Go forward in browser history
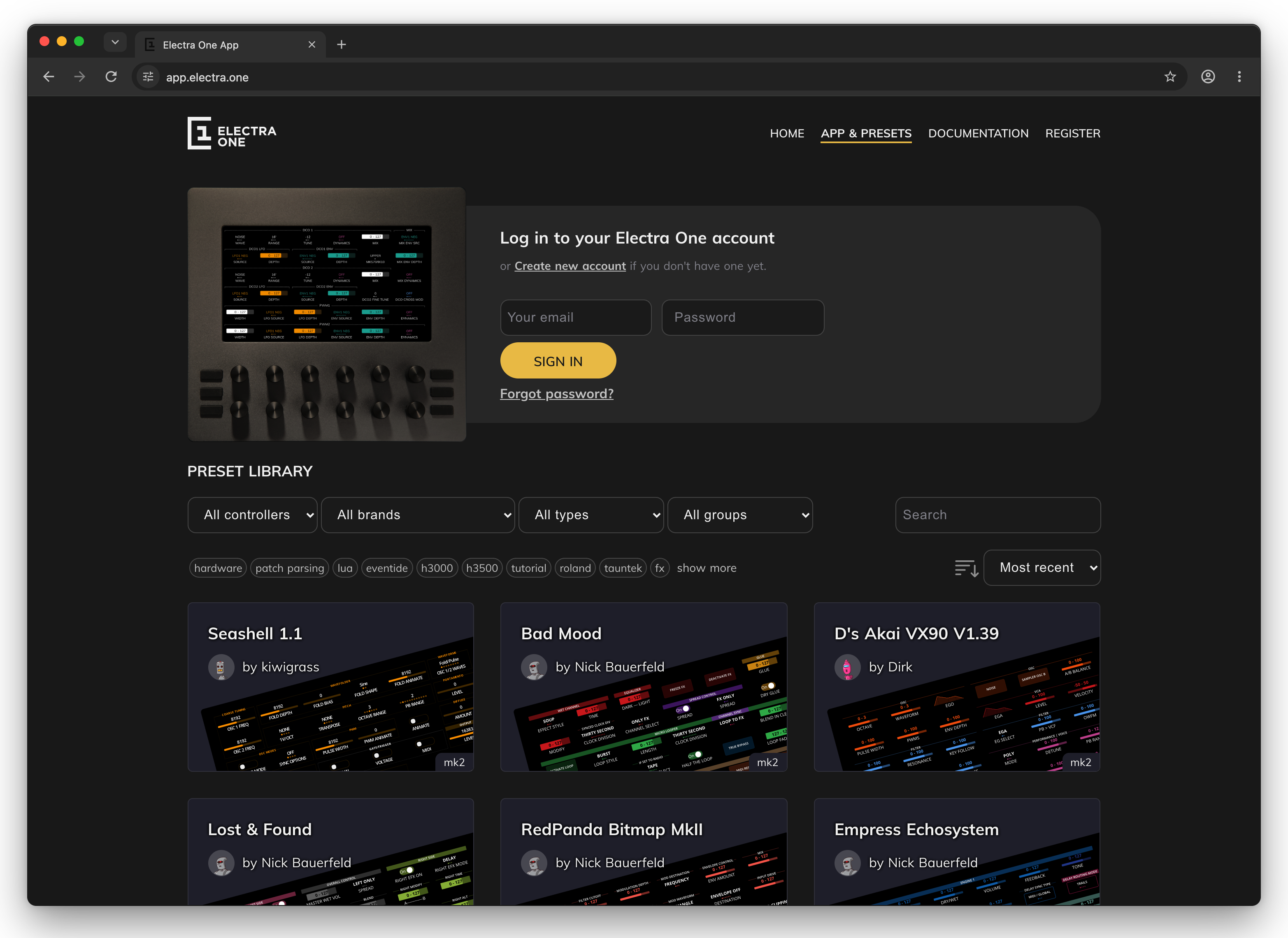Image resolution: width=1288 pixels, height=938 pixels. click(x=80, y=77)
